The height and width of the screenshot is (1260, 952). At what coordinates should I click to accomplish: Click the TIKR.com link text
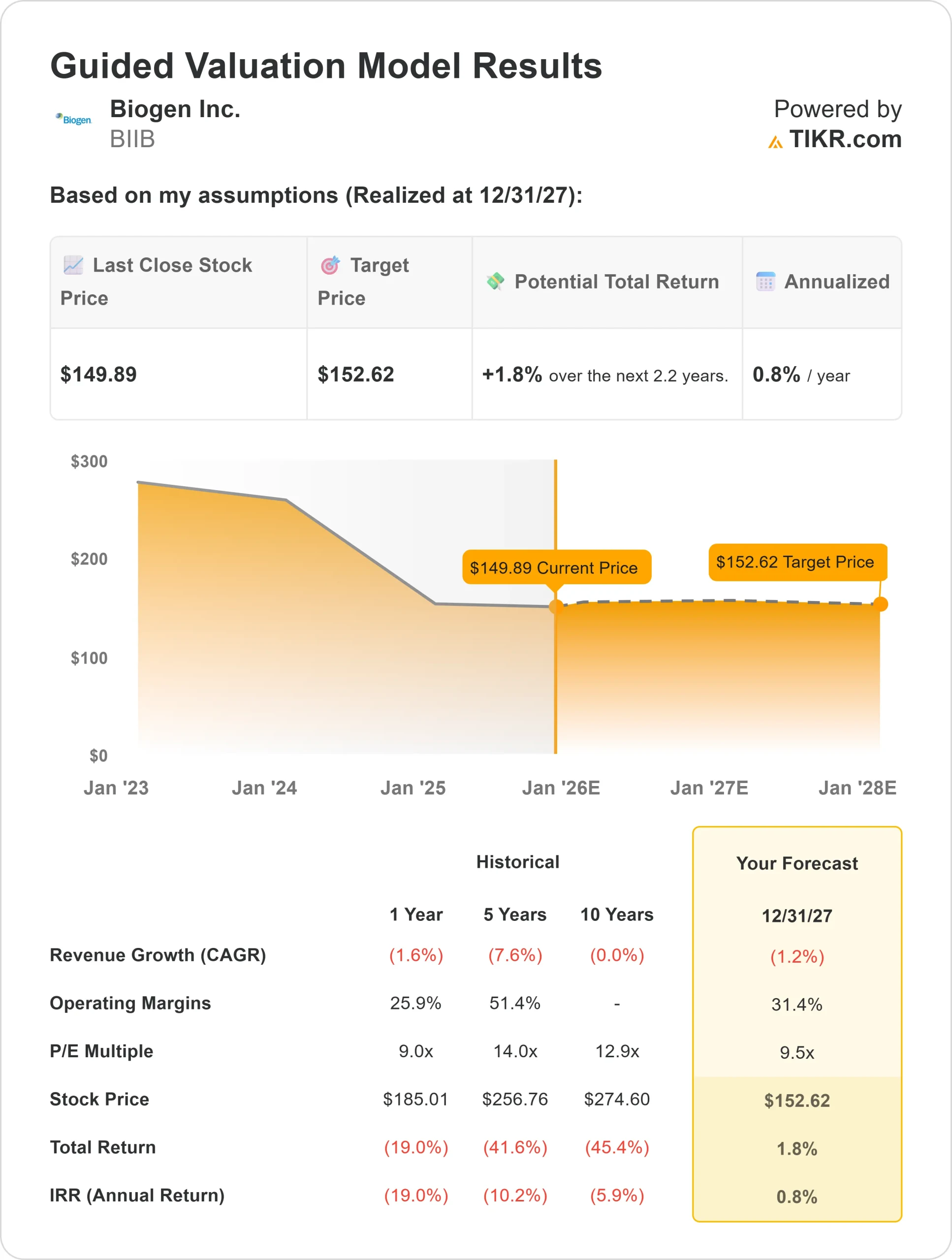(845, 140)
